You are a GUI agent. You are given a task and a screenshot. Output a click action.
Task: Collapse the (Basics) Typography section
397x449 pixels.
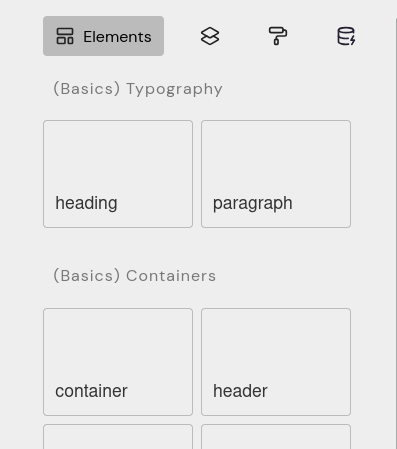point(138,89)
